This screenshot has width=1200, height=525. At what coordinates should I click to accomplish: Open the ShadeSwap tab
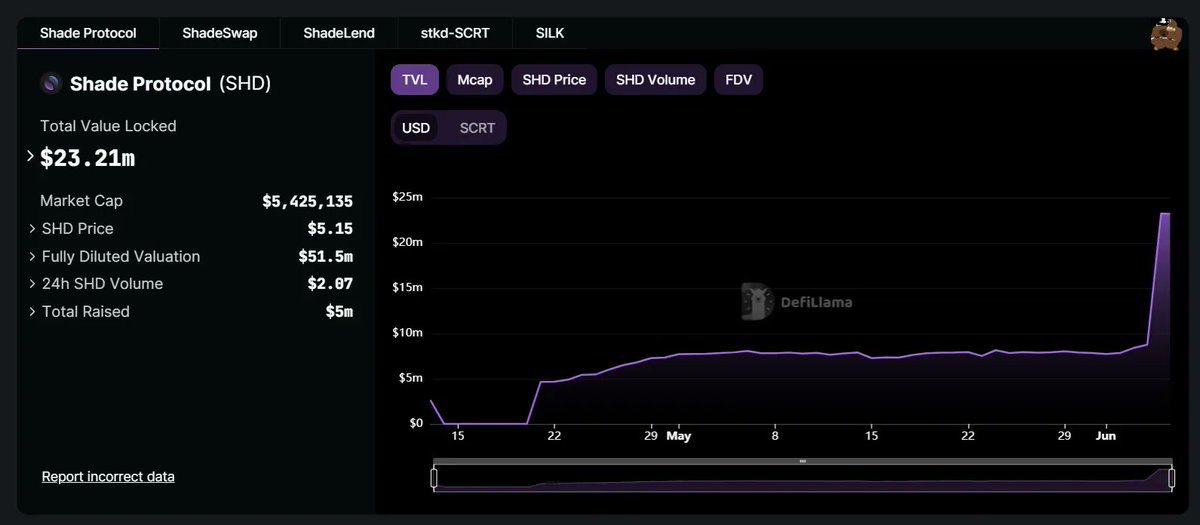(220, 33)
